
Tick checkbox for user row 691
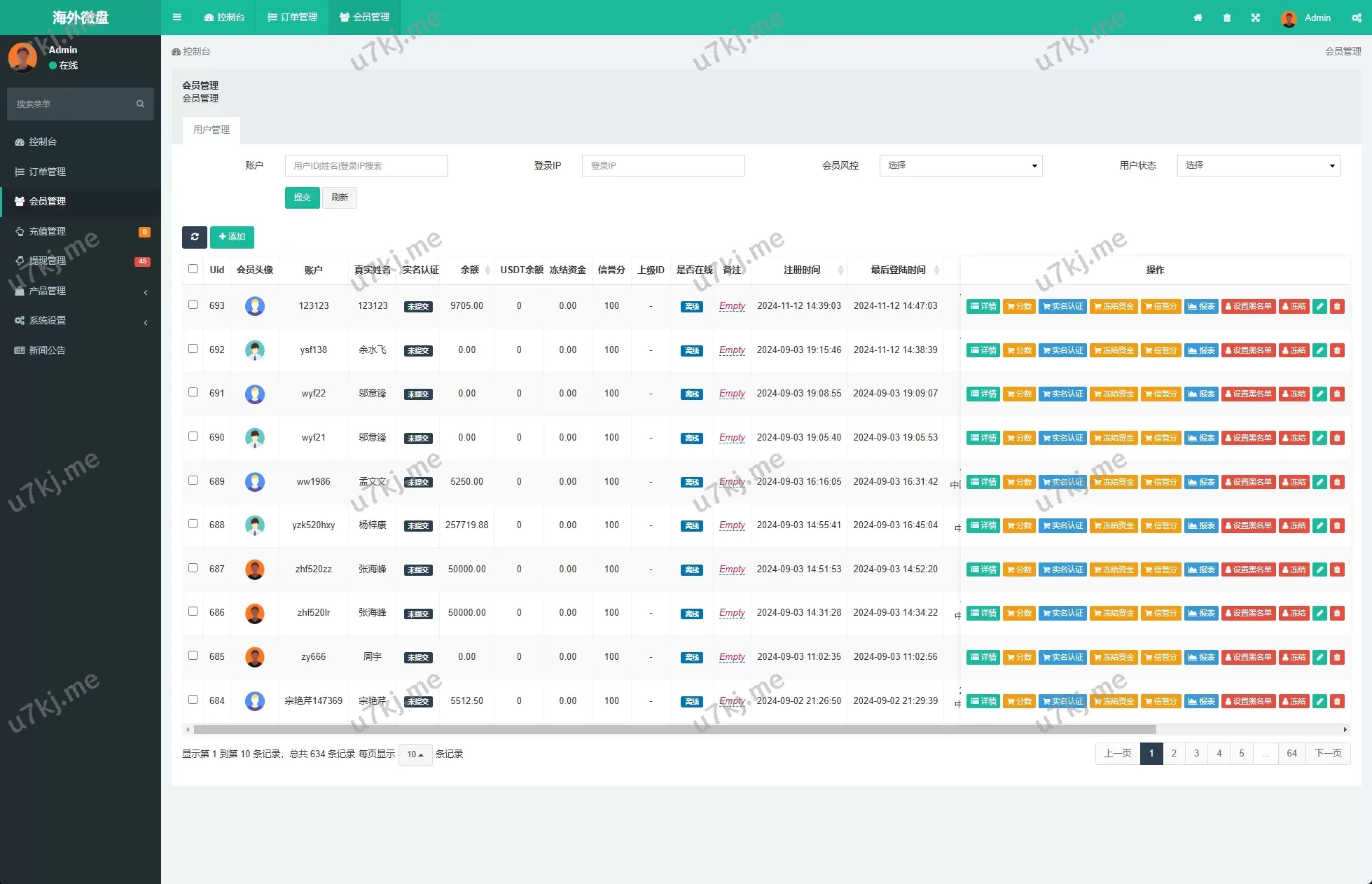[x=193, y=392]
